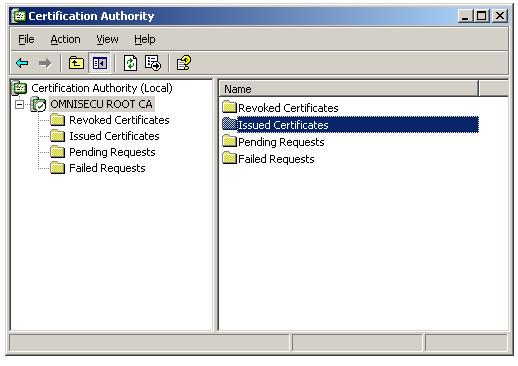This screenshot has width=518, height=366.
Task: Select Pending Requests text in list pane
Action: coord(281,142)
